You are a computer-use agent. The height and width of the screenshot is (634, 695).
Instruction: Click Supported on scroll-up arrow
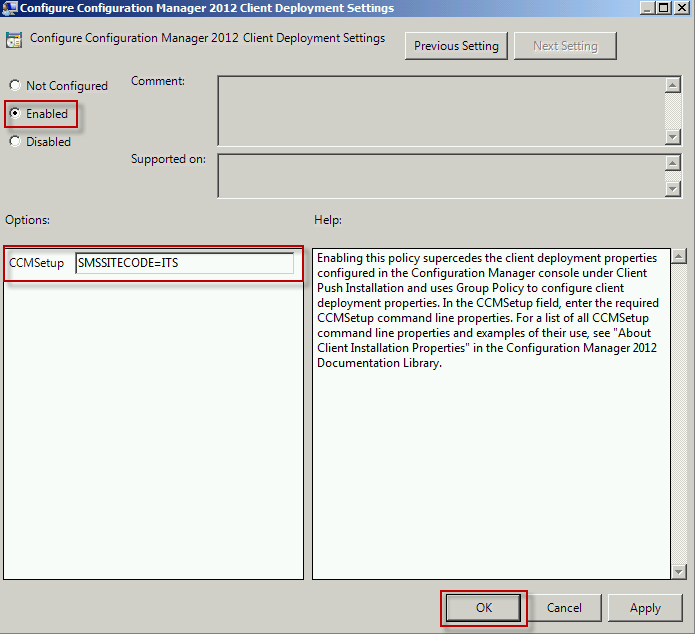coord(673,163)
